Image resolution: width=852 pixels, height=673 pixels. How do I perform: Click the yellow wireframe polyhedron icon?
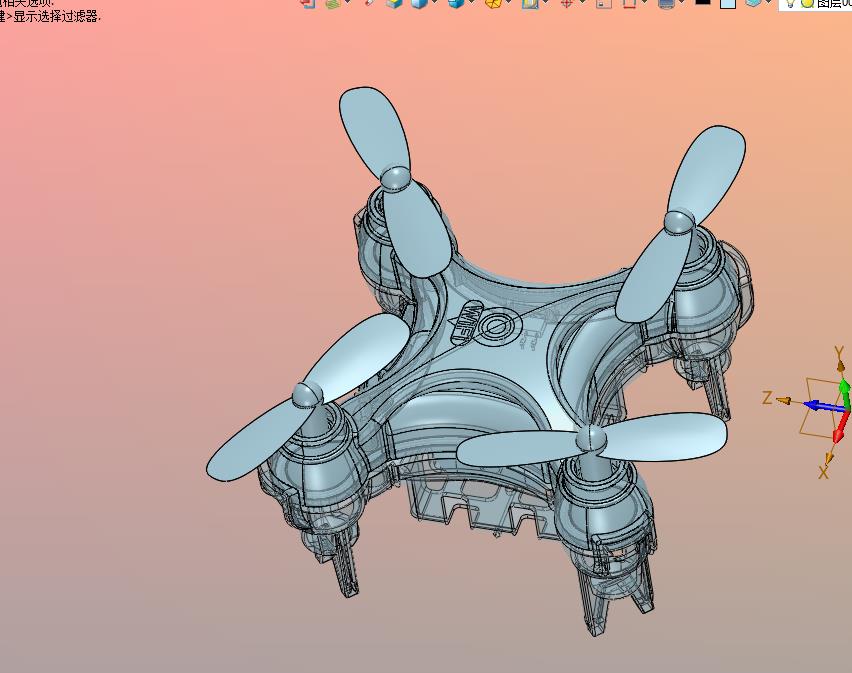(493, 3)
